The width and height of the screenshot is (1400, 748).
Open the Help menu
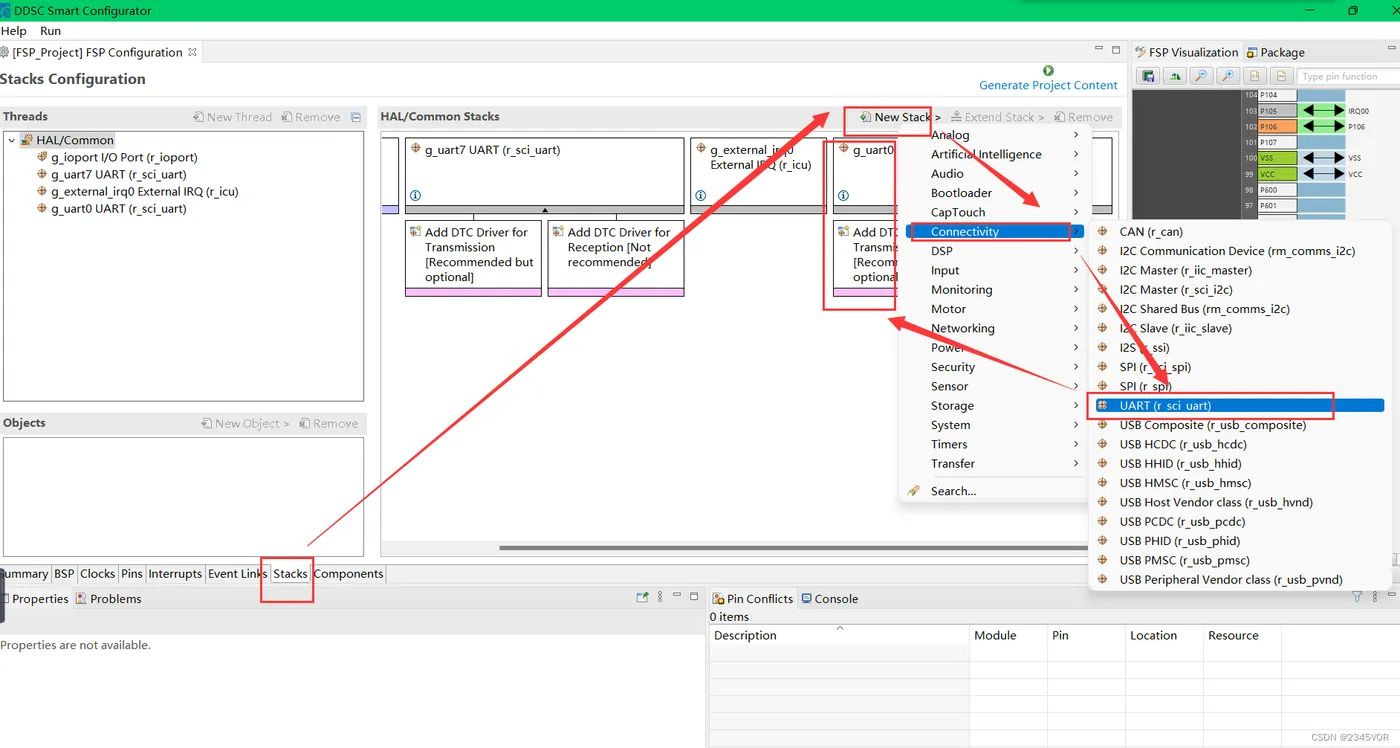[14, 31]
